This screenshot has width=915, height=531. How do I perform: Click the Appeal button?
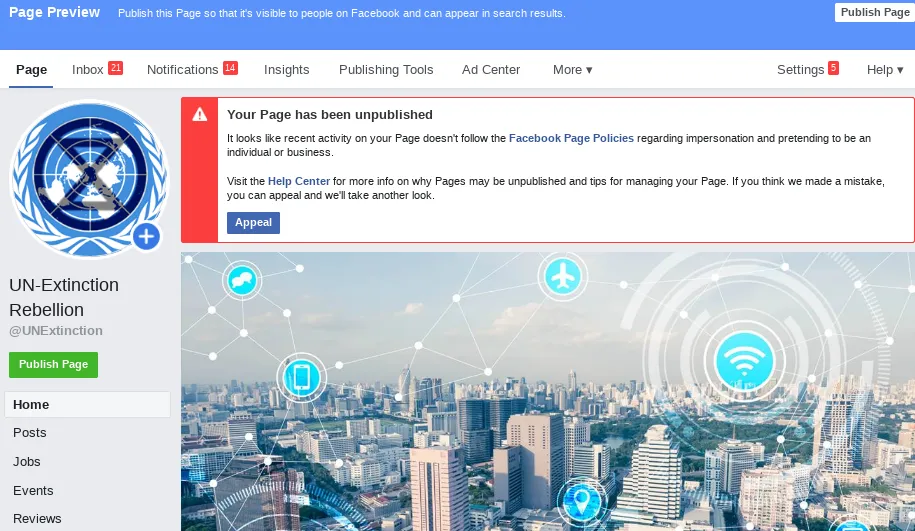point(253,222)
